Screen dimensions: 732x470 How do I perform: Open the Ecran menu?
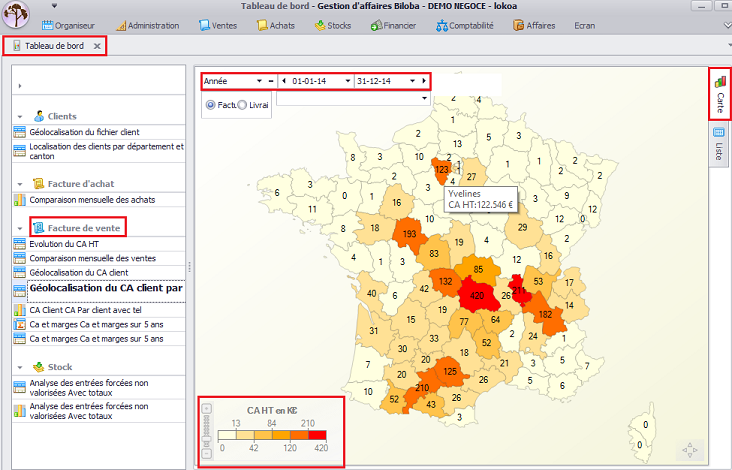(584, 26)
